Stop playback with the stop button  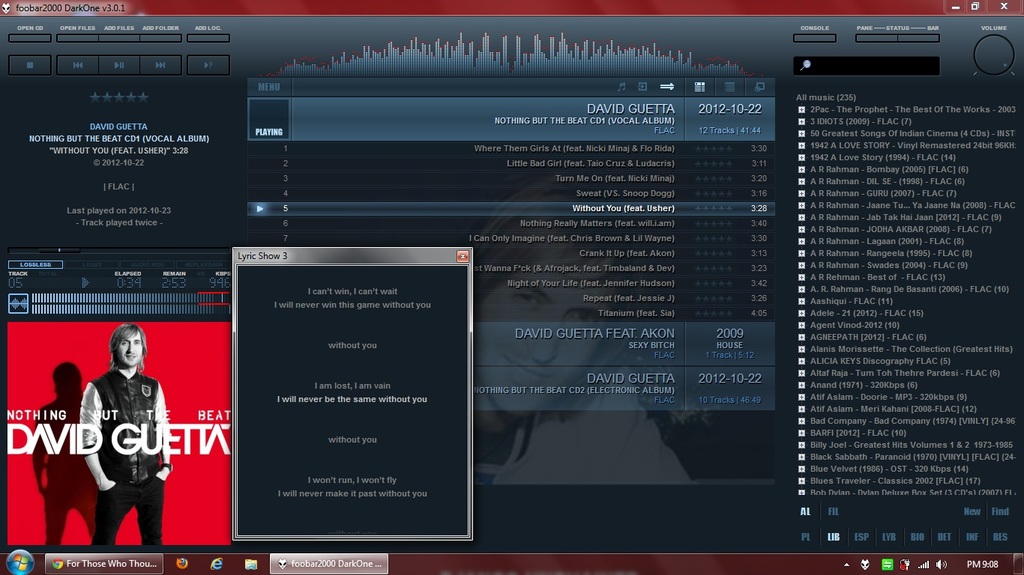pyautogui.click(x=29, y=65)
